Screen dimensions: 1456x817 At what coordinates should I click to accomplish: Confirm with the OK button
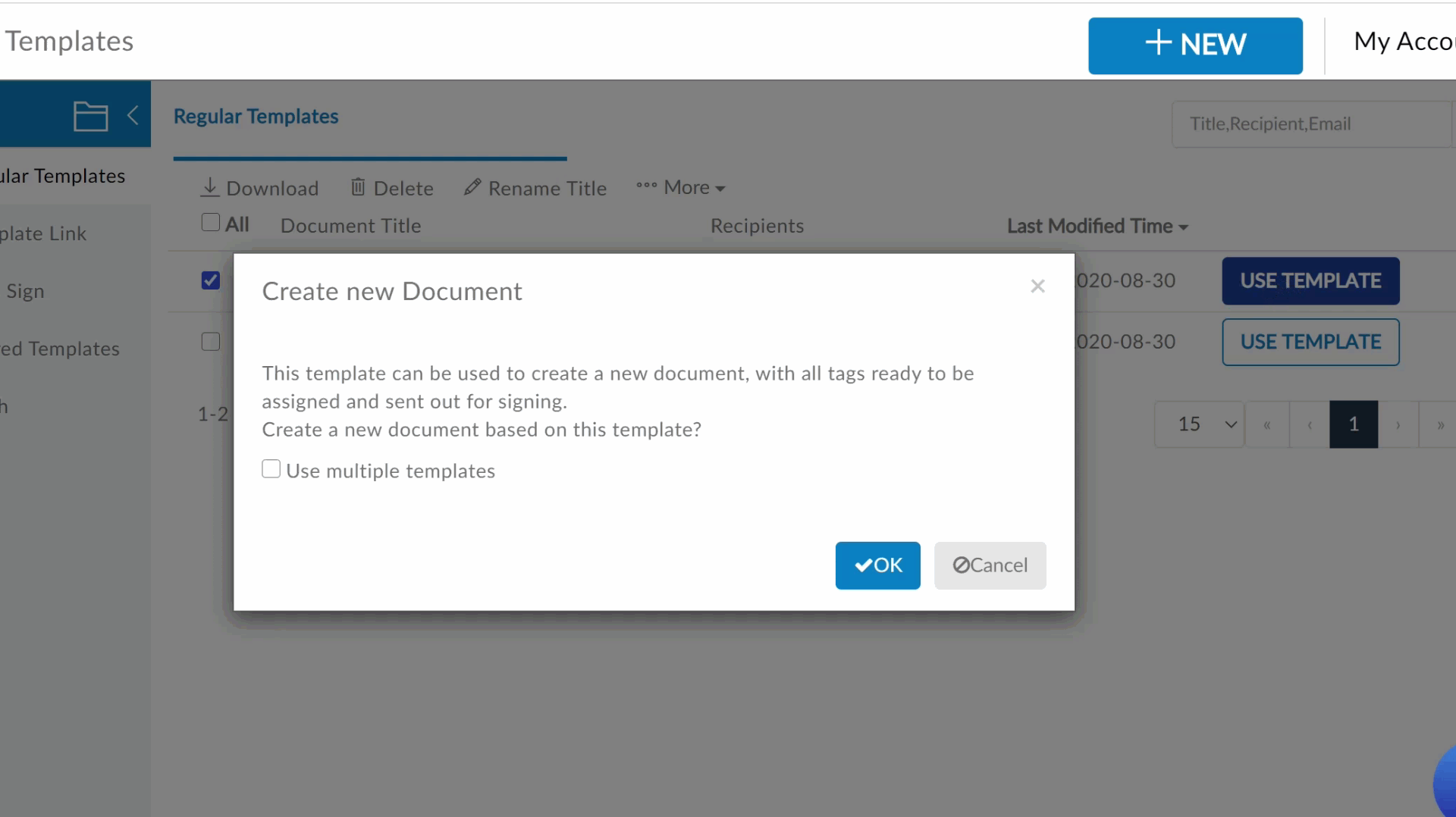877,565
